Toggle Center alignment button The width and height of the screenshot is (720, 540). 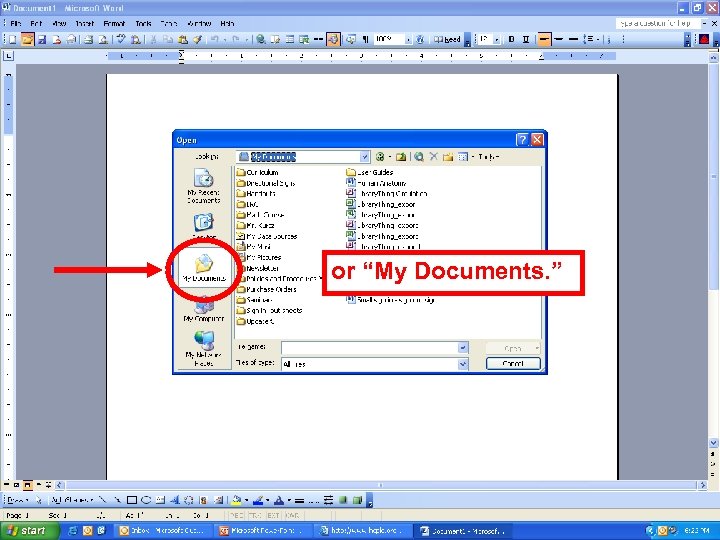pyautogui.click(x=558, y=39)
